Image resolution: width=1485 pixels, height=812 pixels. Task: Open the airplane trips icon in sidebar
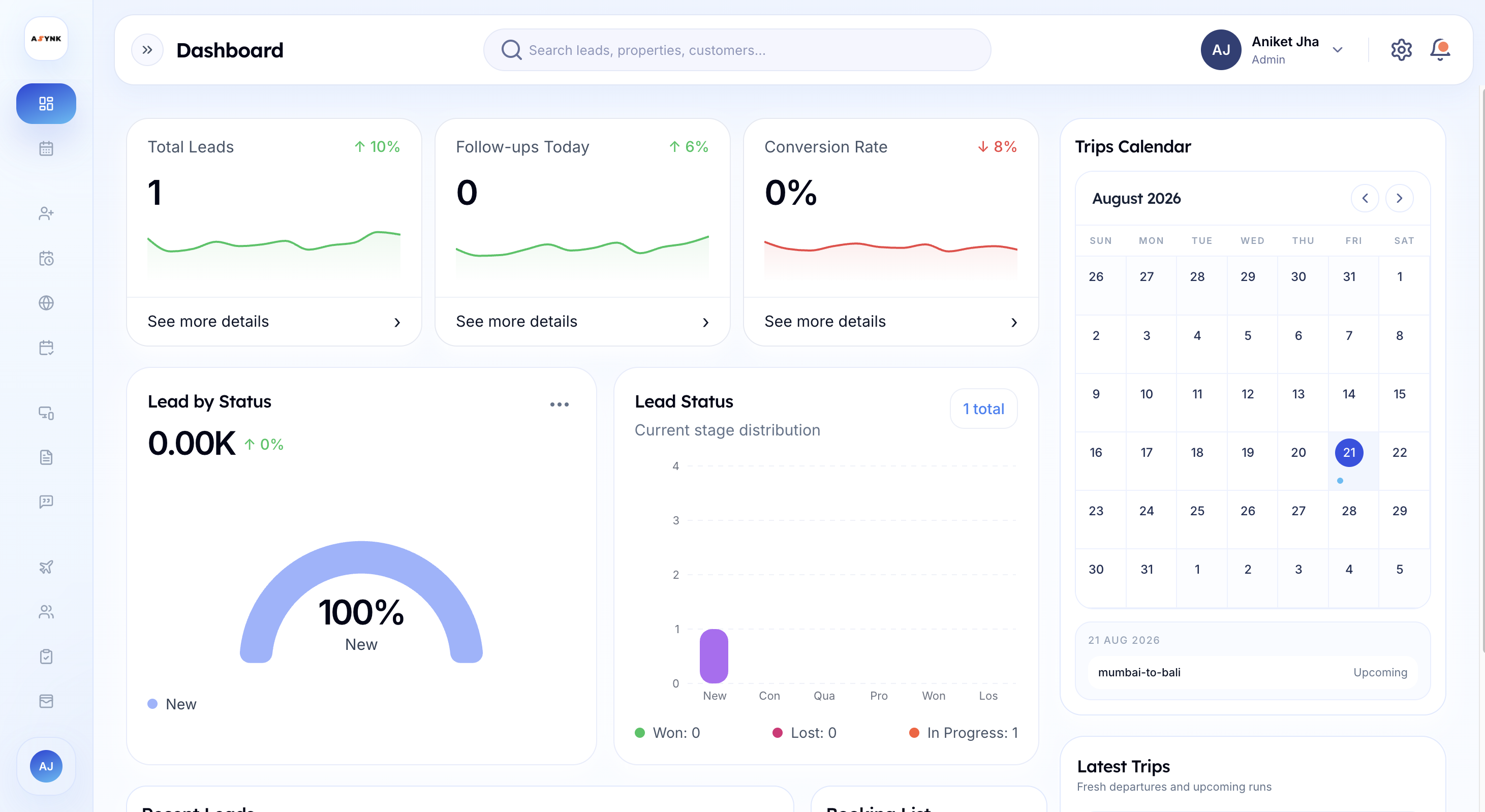pos(46,567)
